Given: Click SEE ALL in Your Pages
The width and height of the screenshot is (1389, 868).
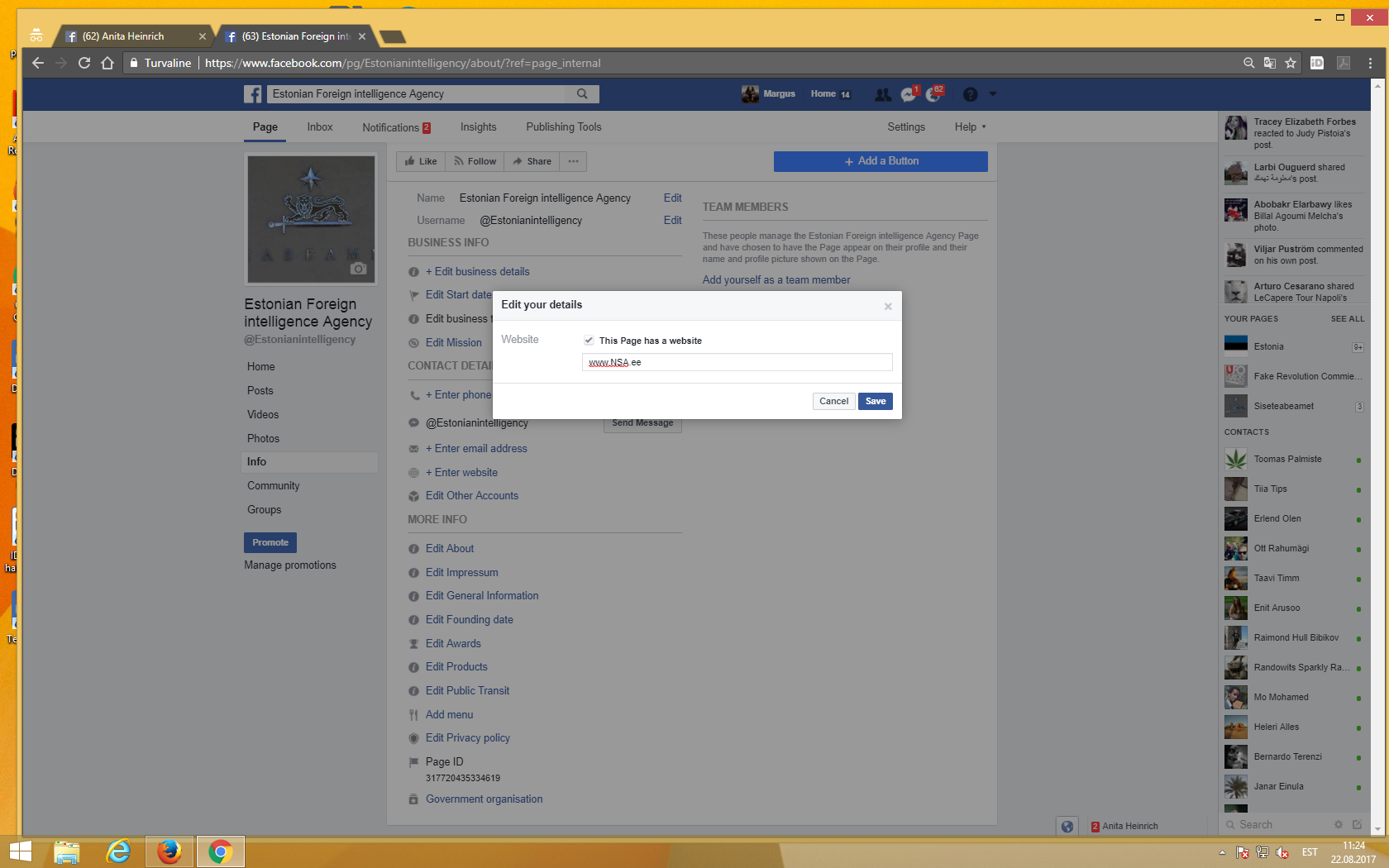Looking at the screenshot, I should click(1348, 318).
